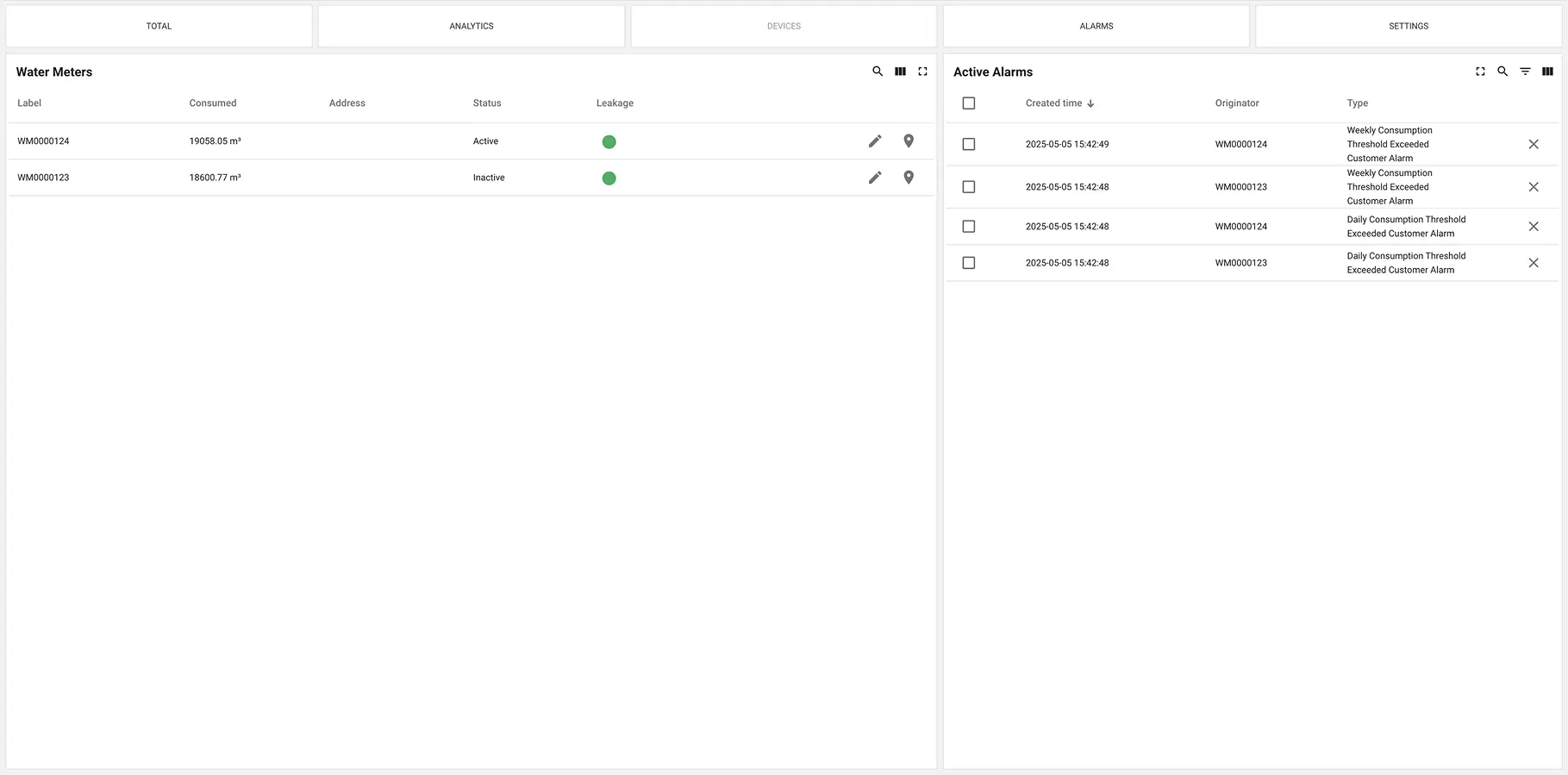Show WM0000123 meter location on map
Image resolution: width=1568 pixels, height=775 pixels.
tap(909, 178)
